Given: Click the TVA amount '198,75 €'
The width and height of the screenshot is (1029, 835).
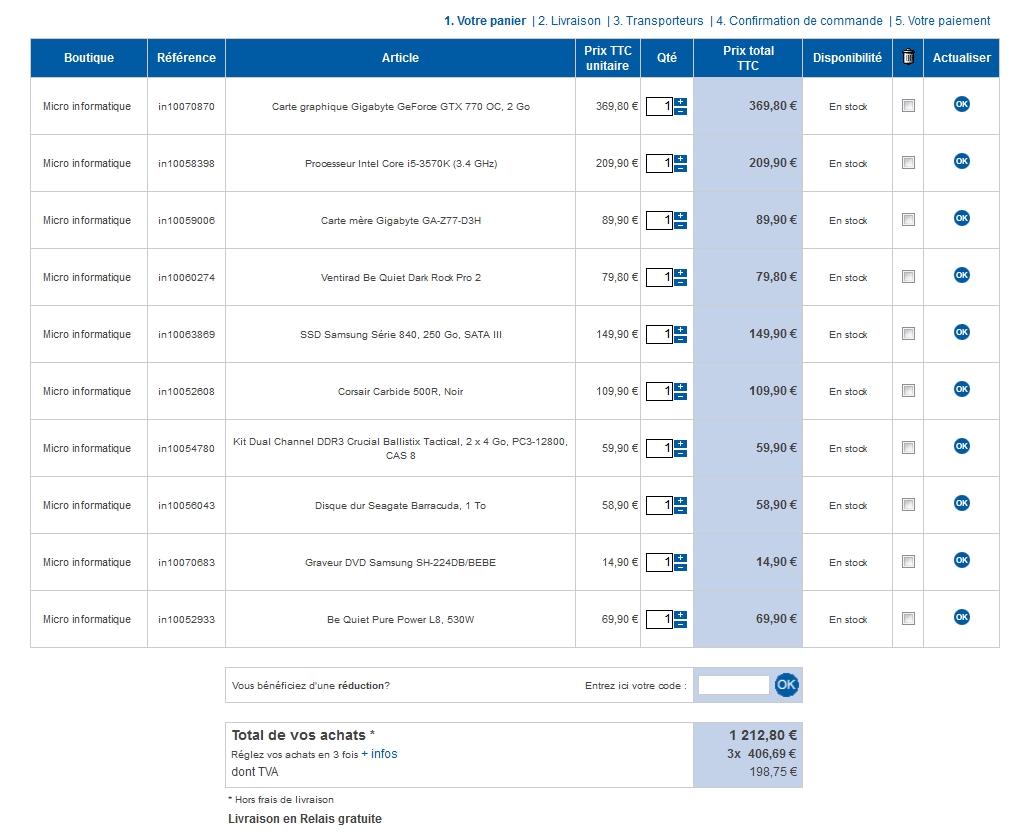Looking at the screenshot, I should pyautogui.click(x=773, y=772).
